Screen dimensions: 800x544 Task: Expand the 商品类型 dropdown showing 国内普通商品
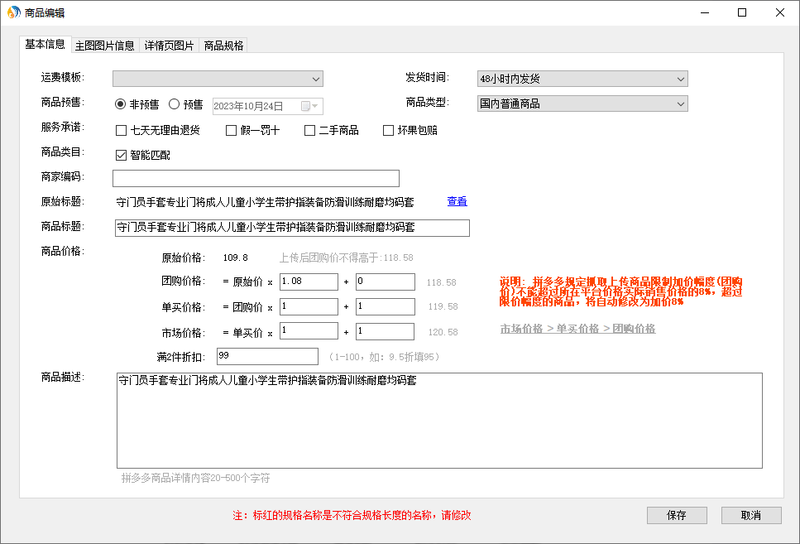[x=582, y=104]
